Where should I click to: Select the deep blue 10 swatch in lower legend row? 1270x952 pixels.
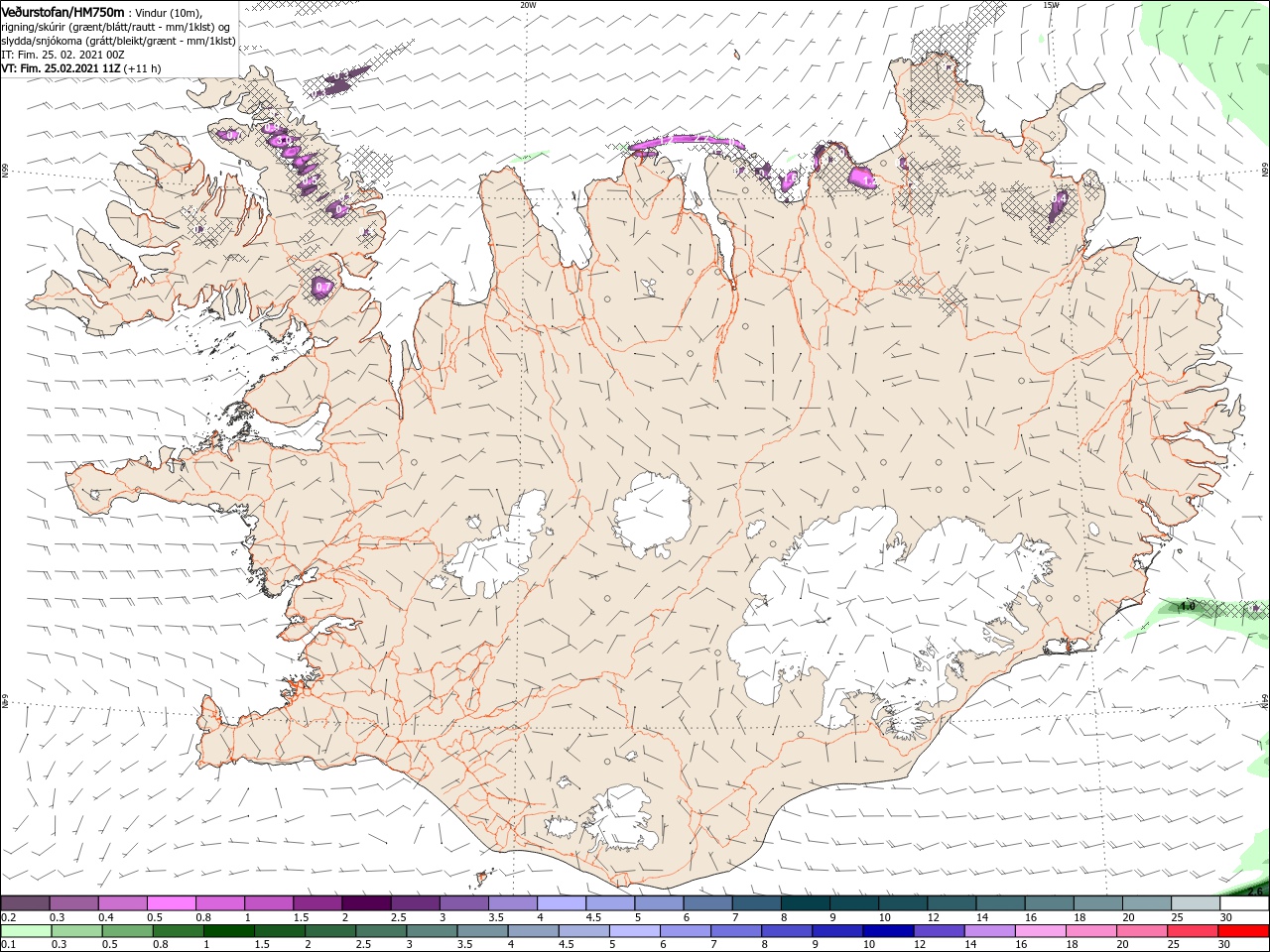pos(888,931)
